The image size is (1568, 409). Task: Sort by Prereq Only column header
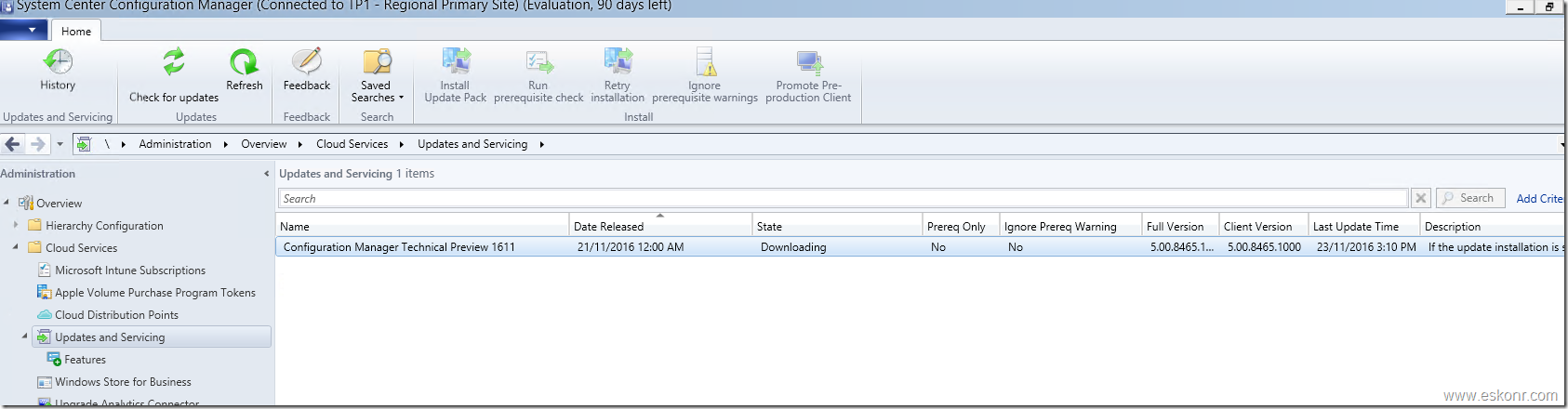click(961, 226)
